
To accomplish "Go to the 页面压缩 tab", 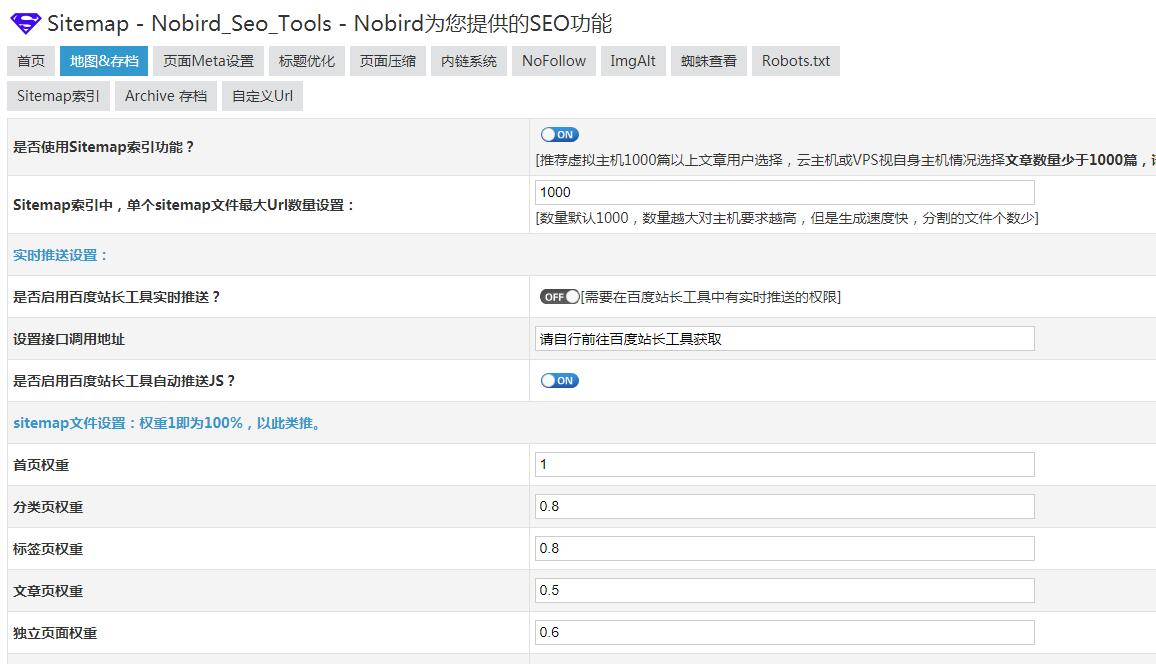I will 387,60.
